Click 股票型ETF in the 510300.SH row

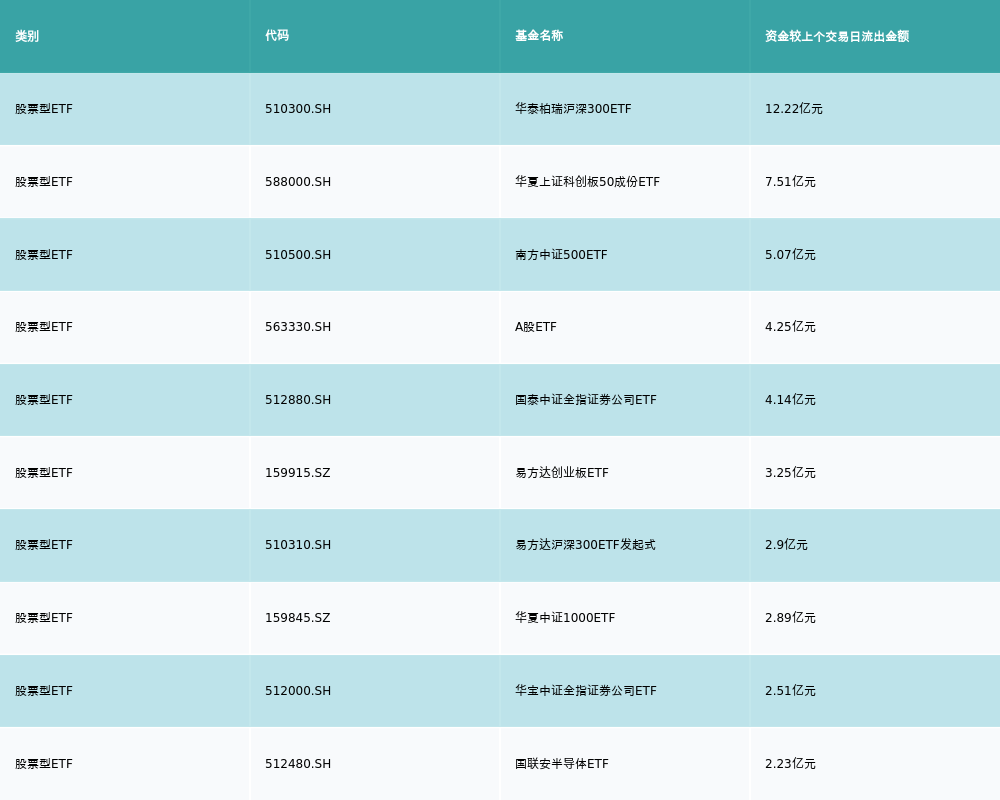coord(44,109)
